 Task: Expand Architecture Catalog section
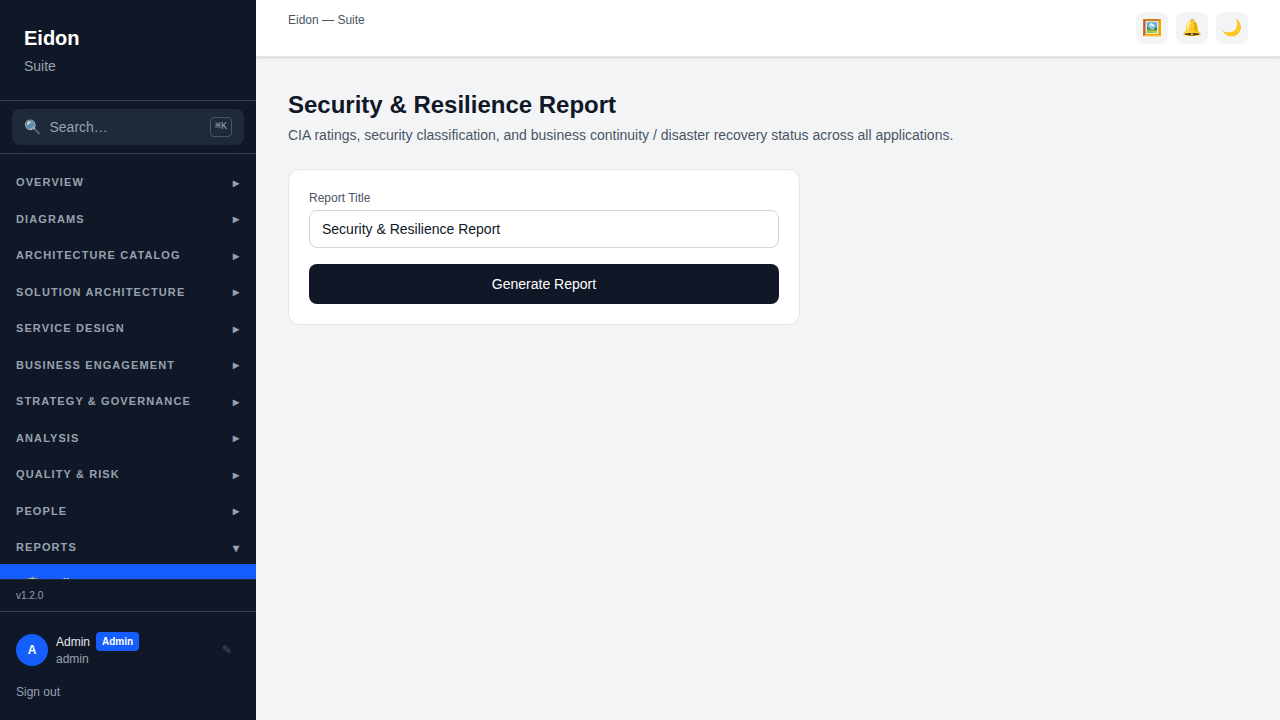point(128,256)
